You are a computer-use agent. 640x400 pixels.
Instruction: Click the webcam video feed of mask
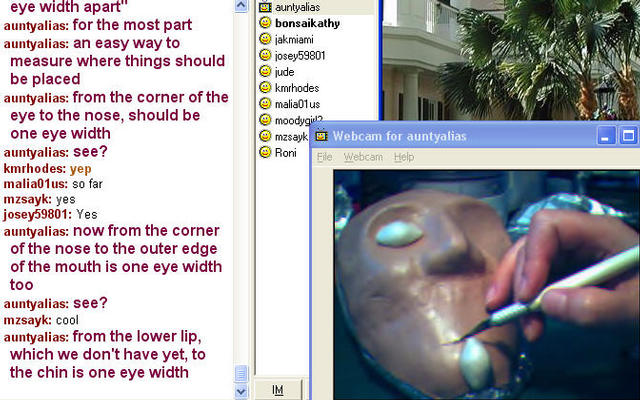tap(487, 285)
